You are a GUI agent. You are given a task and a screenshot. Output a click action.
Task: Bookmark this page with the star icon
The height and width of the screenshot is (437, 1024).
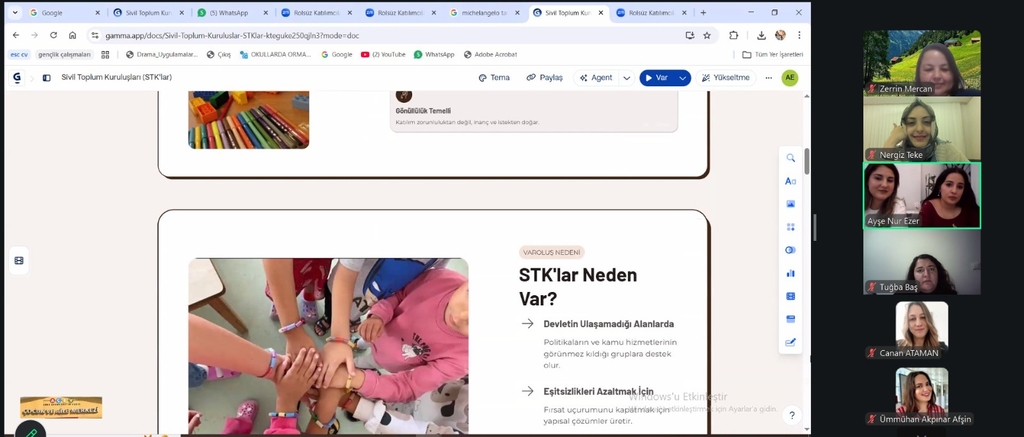pyautogui.click(x=707, y=35)
